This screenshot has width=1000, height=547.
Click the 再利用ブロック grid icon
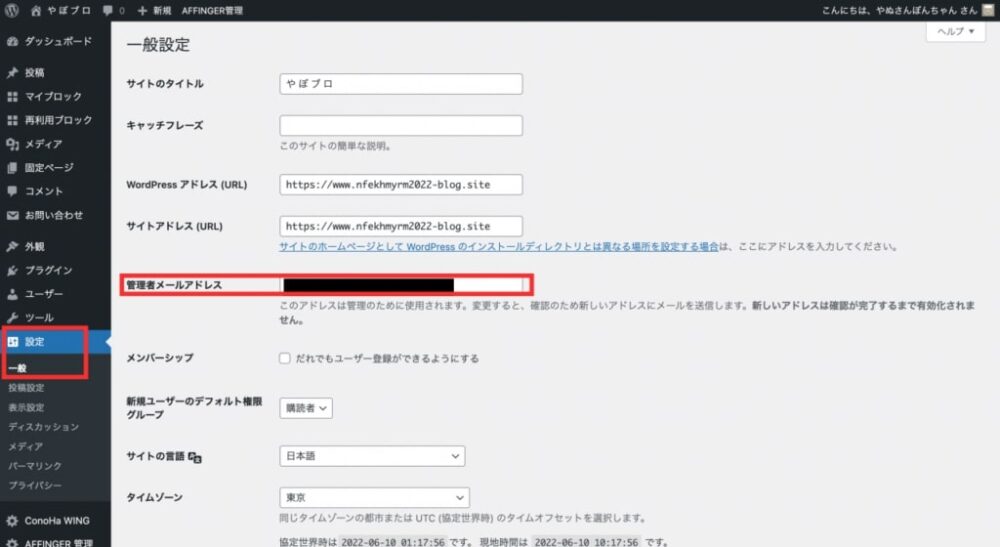[12, 120]
